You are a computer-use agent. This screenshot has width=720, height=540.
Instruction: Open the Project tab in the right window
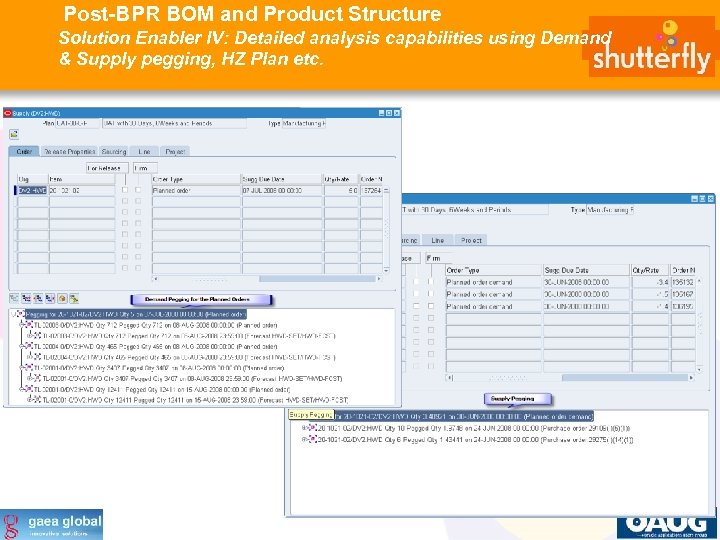coord(471,240)
